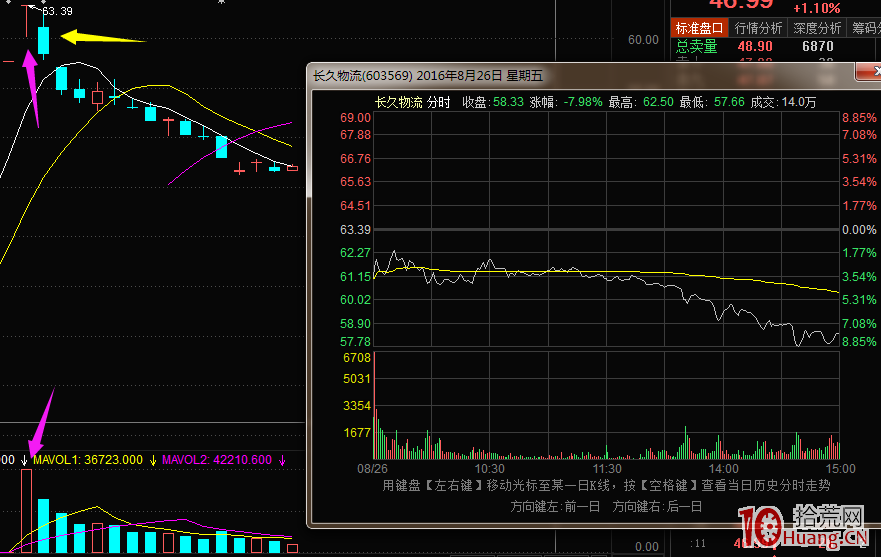881x557 pixels.
Task: Click the 48.90 sell price value
Action: coord(755,47)
